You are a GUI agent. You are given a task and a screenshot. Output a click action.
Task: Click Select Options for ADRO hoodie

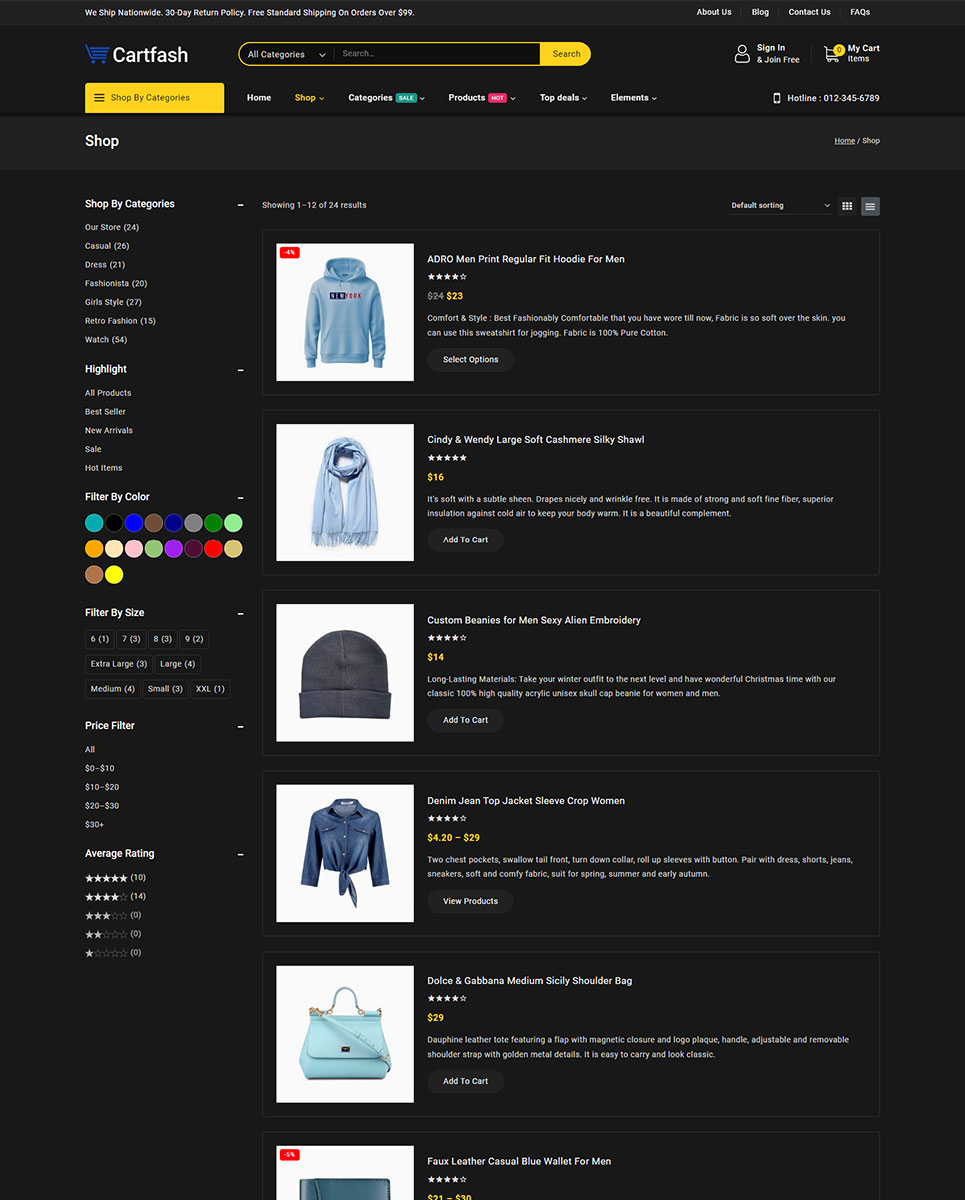click(x=470, y=360)
